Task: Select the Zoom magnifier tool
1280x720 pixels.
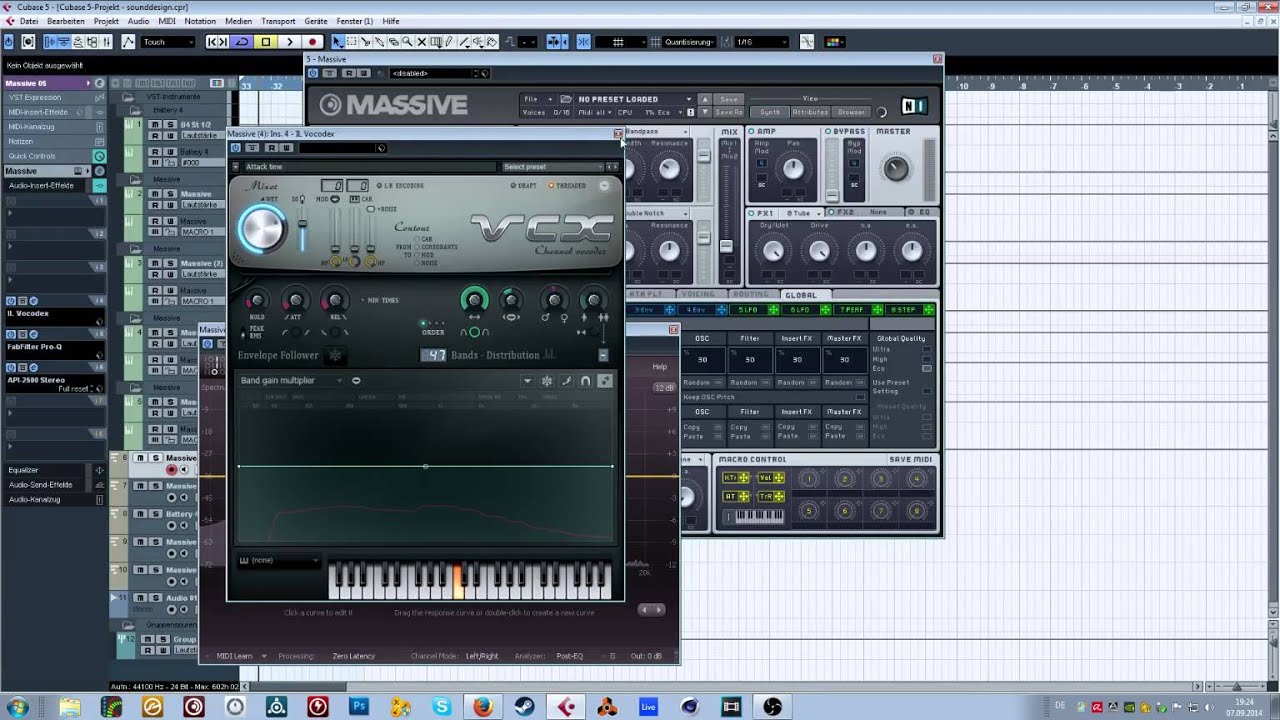Action: tap(408, 42)
